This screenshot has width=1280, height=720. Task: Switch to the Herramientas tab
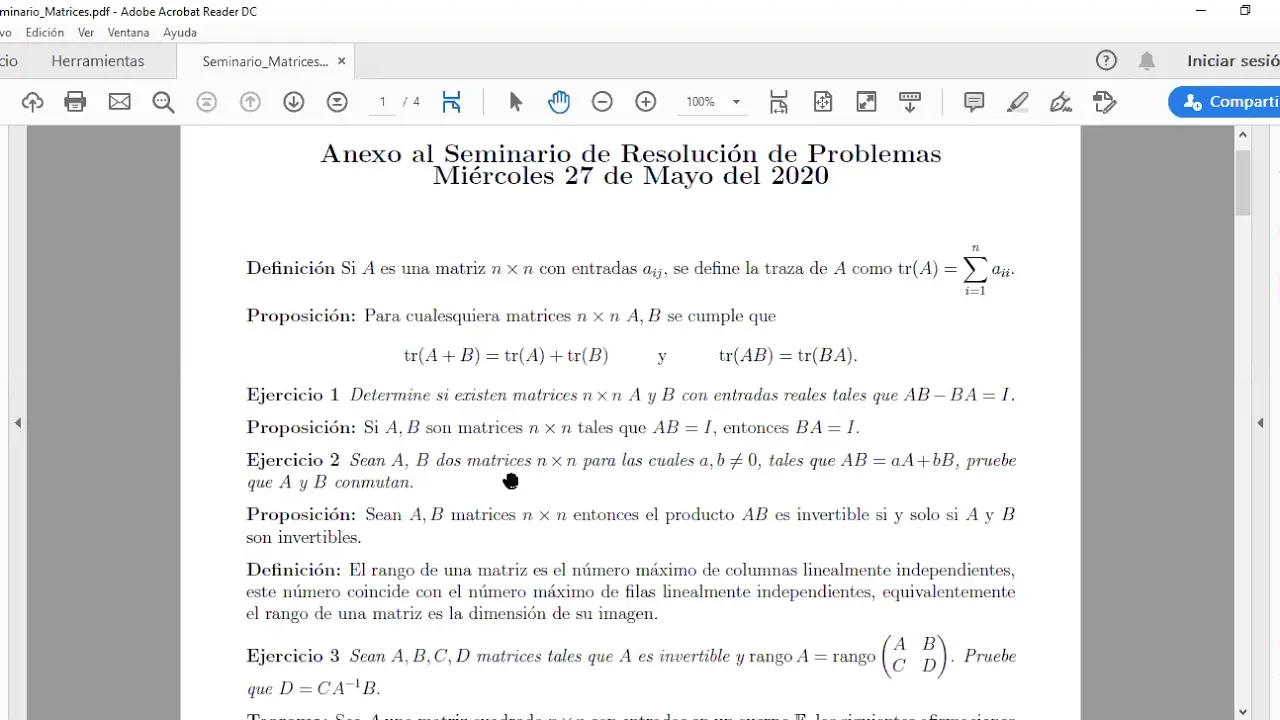click(x=98, y=61)
